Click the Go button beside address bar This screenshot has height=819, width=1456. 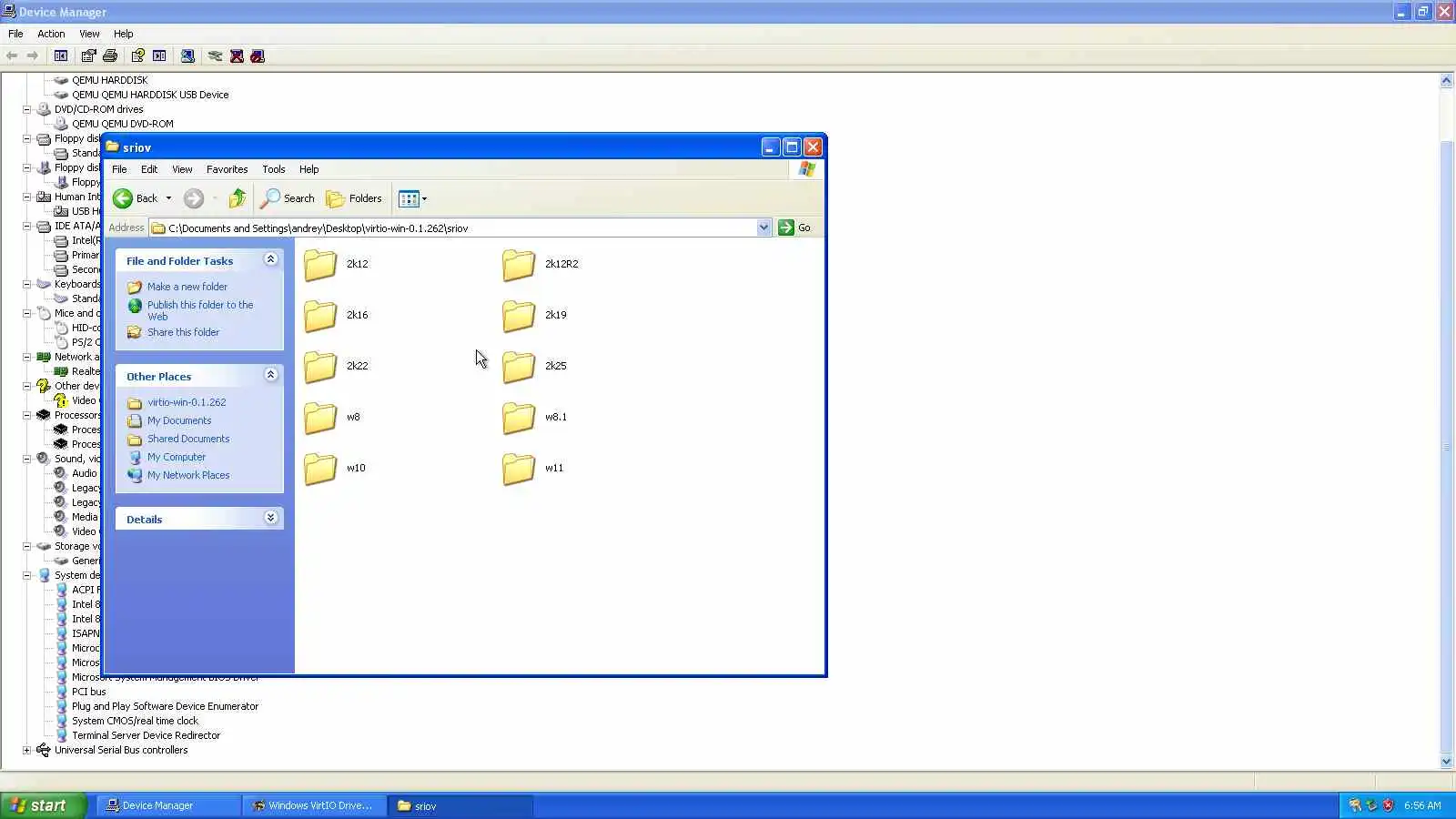click(795, 227)
